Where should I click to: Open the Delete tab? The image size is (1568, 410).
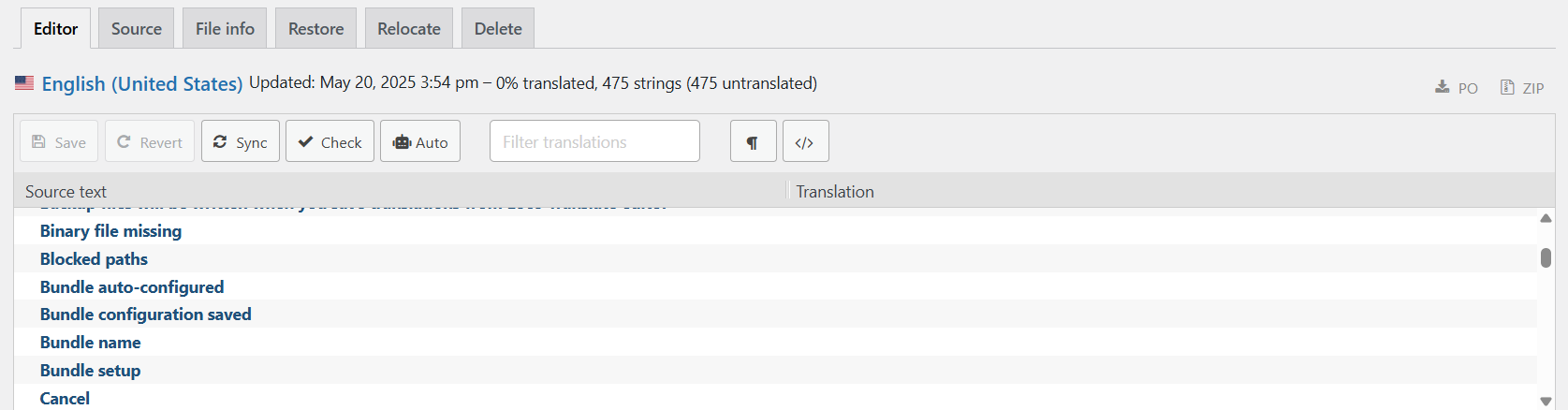pos(498,28)
